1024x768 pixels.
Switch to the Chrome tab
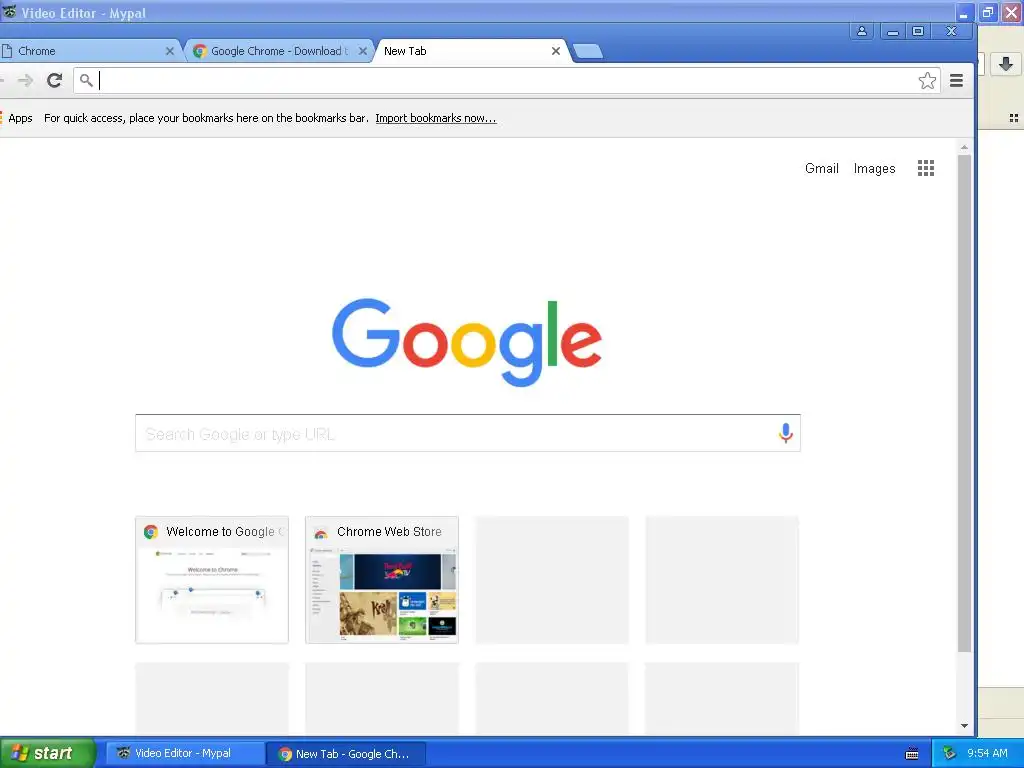[x=88, y=51]
